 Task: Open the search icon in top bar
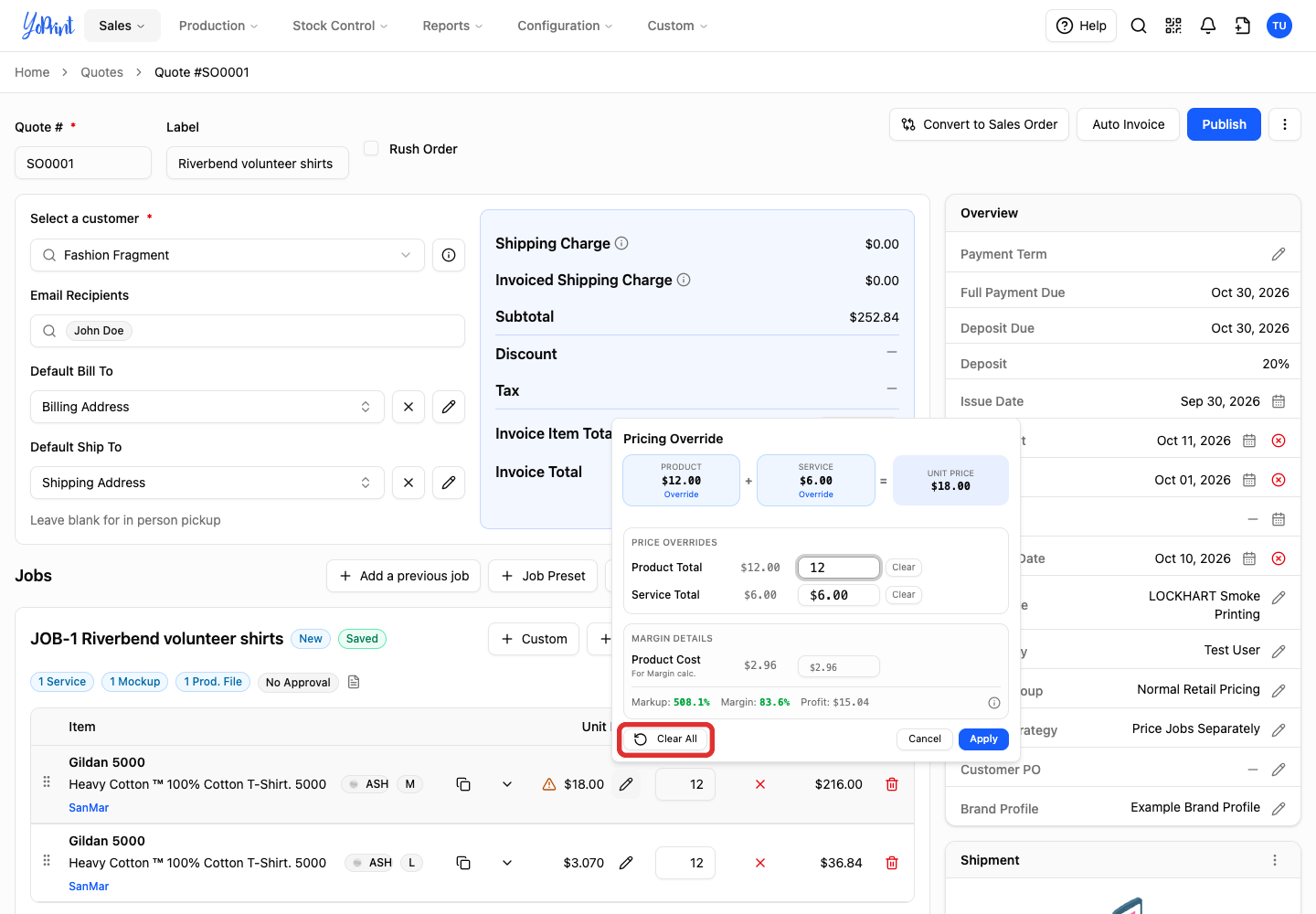[x=1139, y=26]
